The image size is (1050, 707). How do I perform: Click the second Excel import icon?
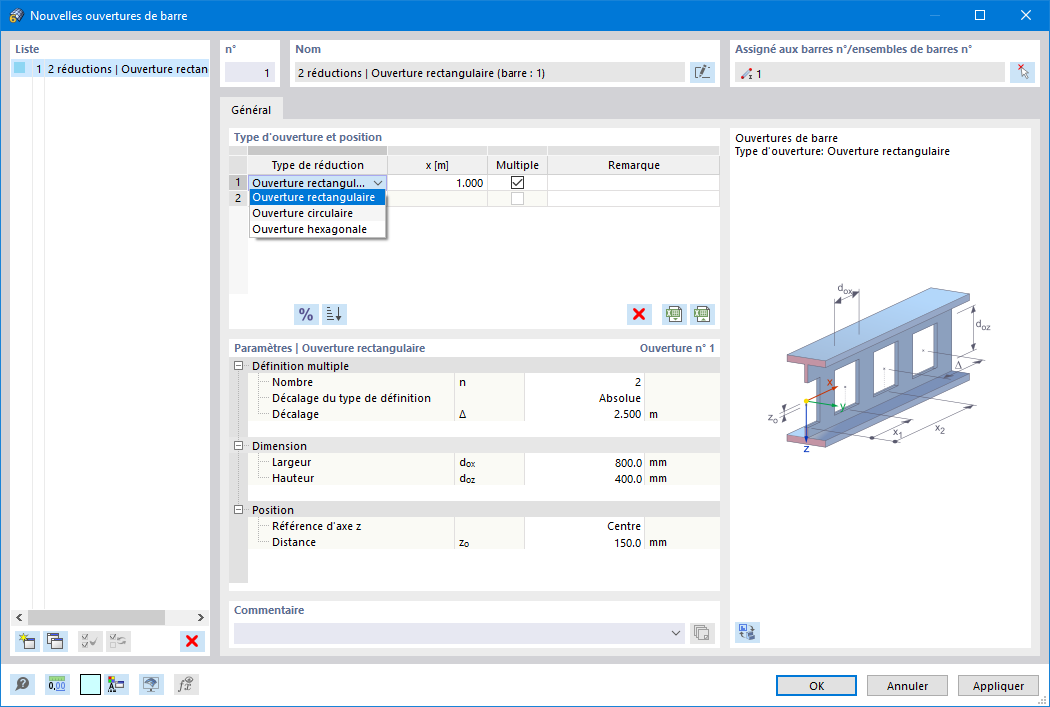(x=702, y=314)
